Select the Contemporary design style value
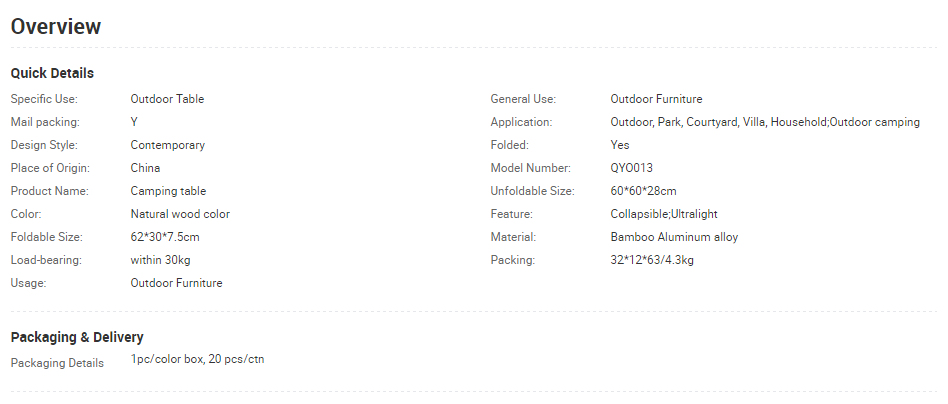The width and height of the screenshot is (948, 404). [167, 145]
